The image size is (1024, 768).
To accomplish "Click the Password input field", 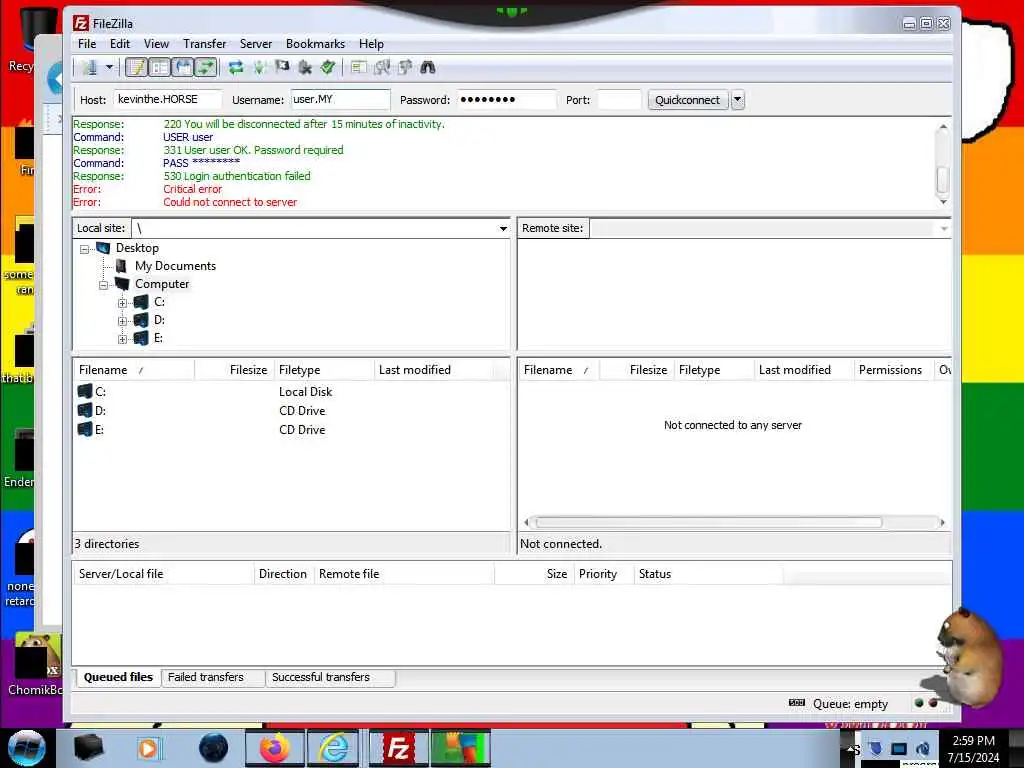I will [x=506, y=99].
